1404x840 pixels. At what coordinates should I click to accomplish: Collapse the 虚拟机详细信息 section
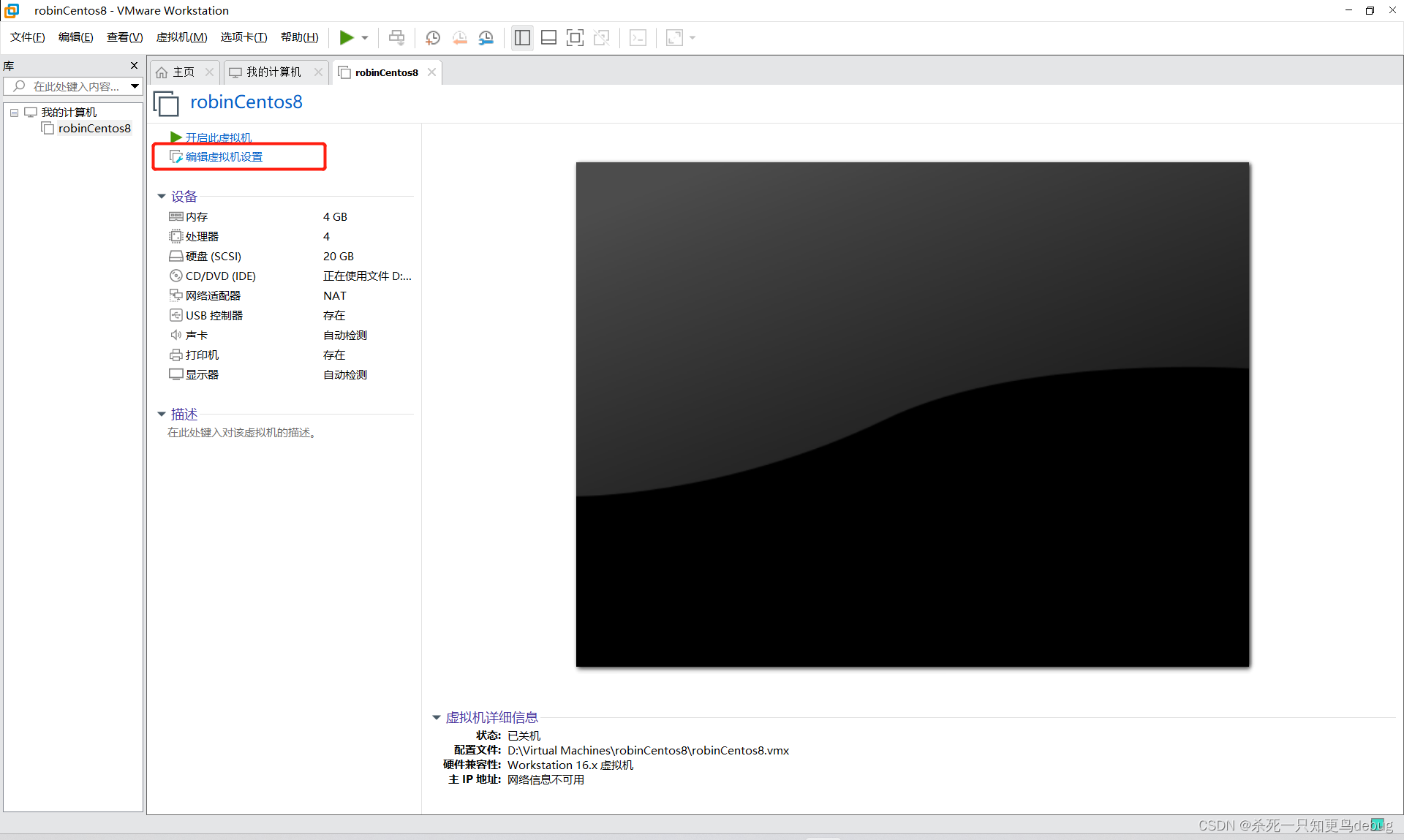[437, 717]
